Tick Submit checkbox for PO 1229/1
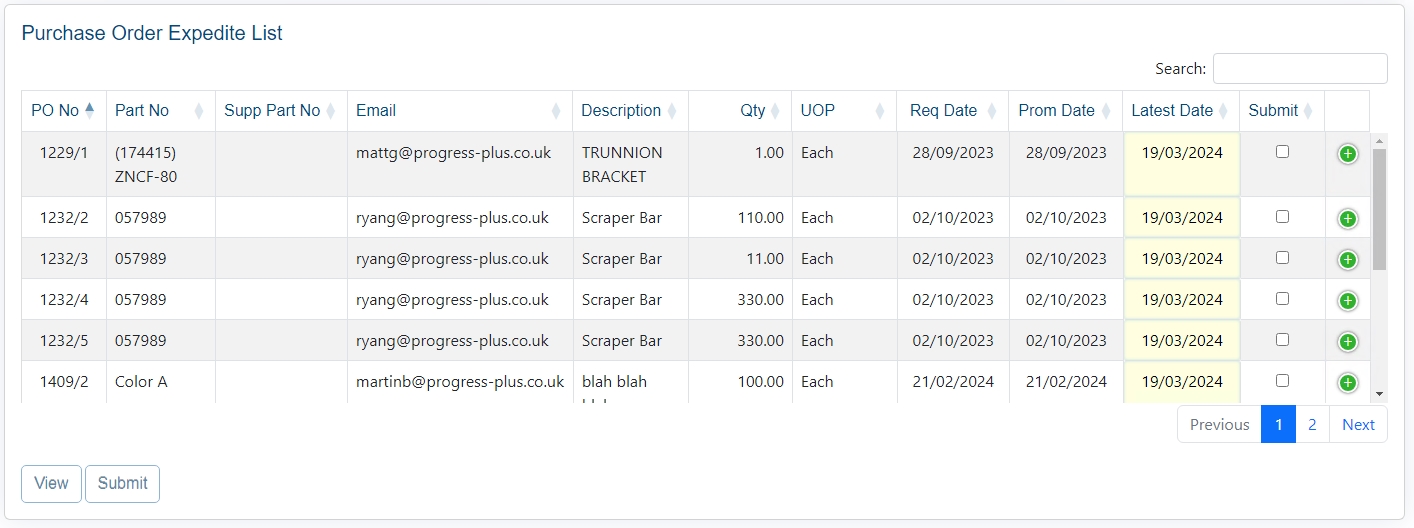Screen dimensions: 1414x528 [1282, 152]
